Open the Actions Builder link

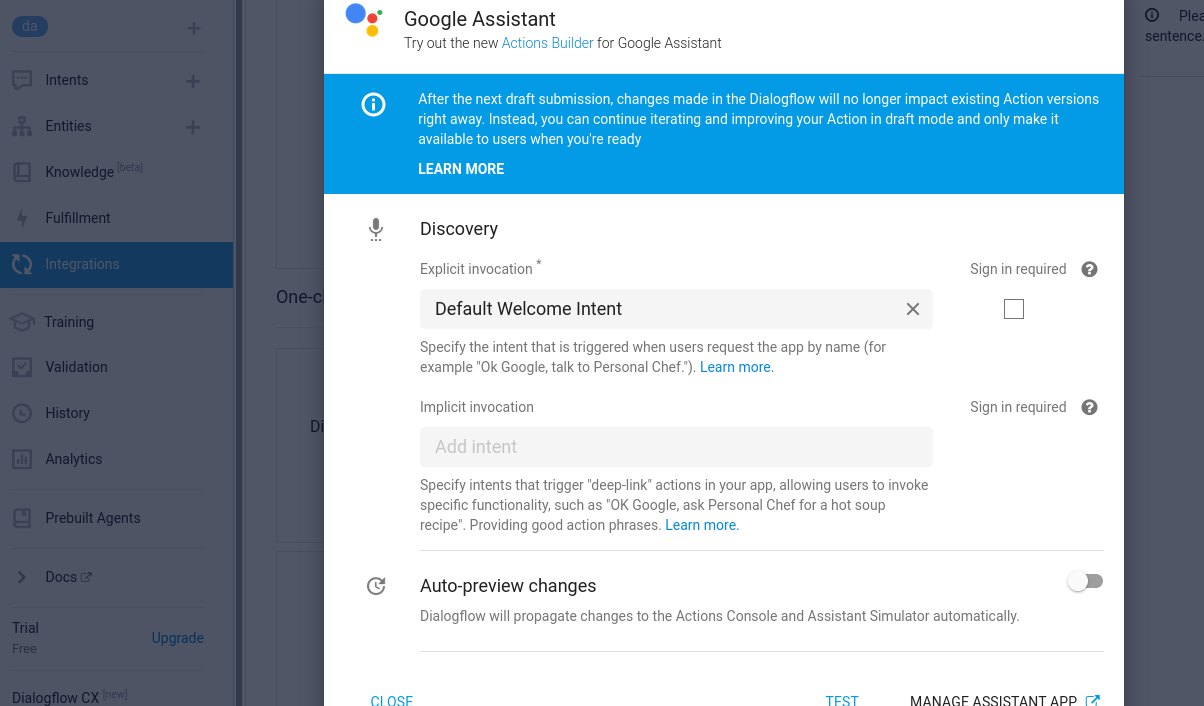547,43
